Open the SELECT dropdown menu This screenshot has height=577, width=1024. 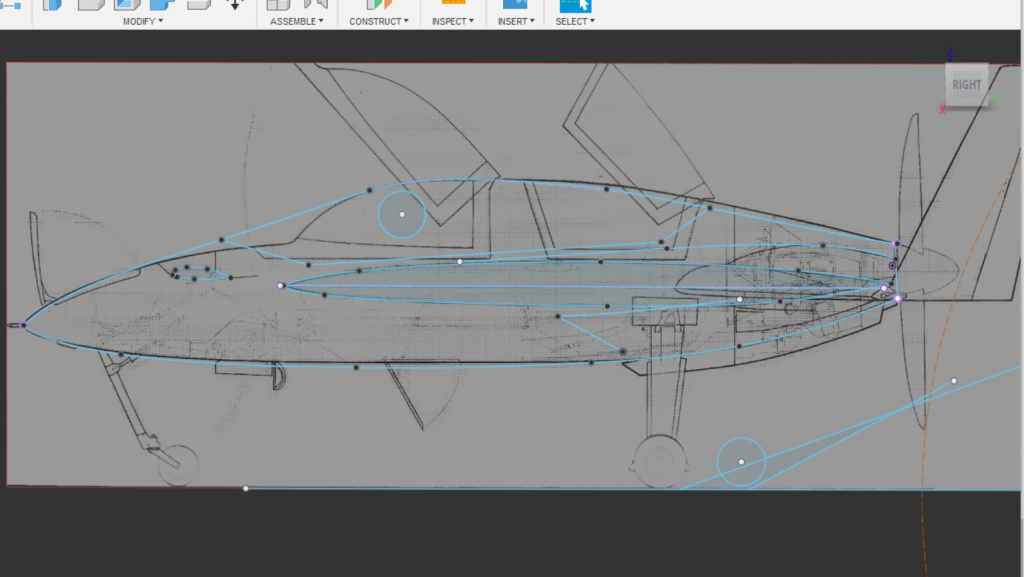click(575, 21)
